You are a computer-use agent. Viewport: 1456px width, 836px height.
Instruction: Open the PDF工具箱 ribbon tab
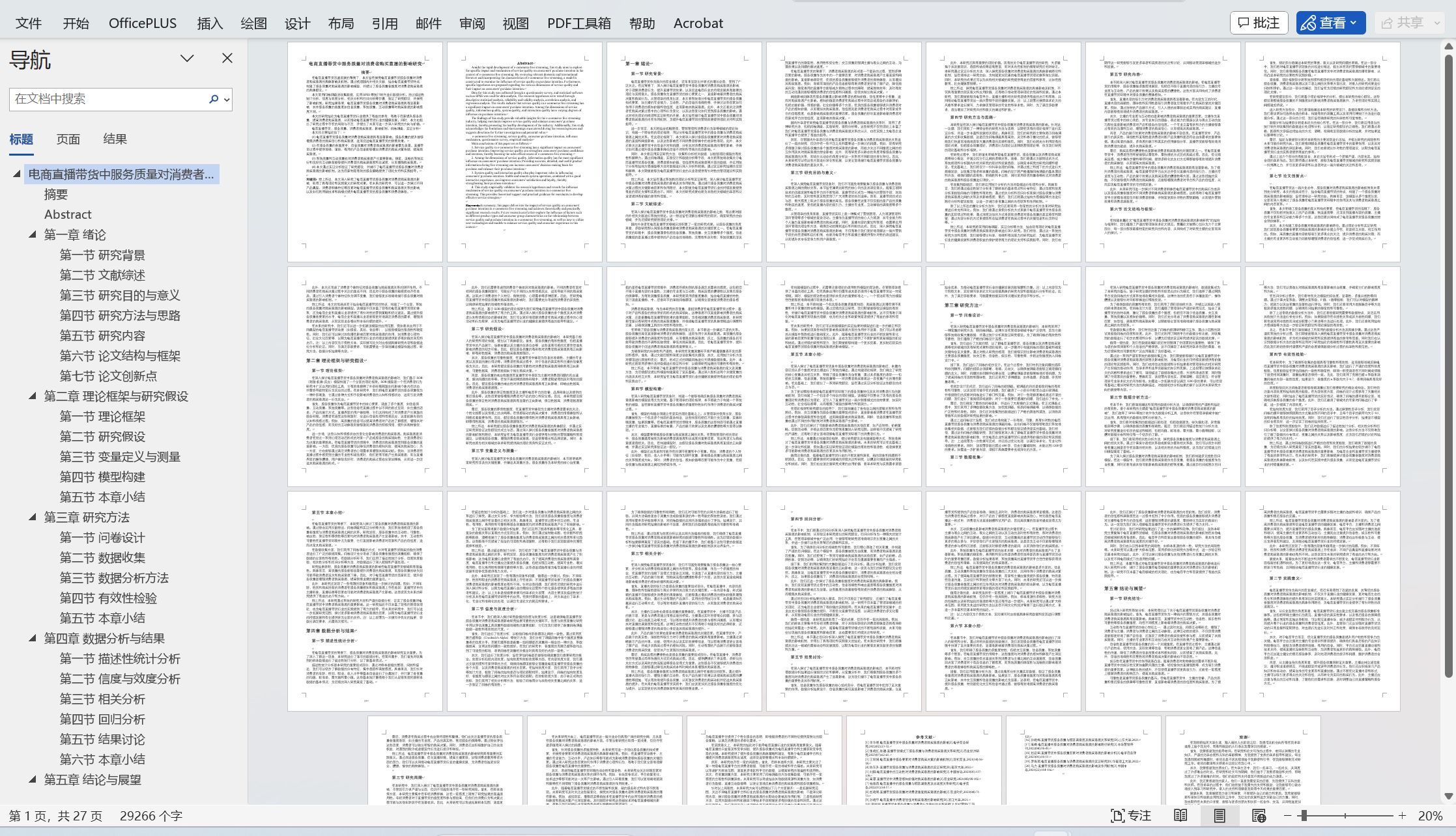pos(578,23)
